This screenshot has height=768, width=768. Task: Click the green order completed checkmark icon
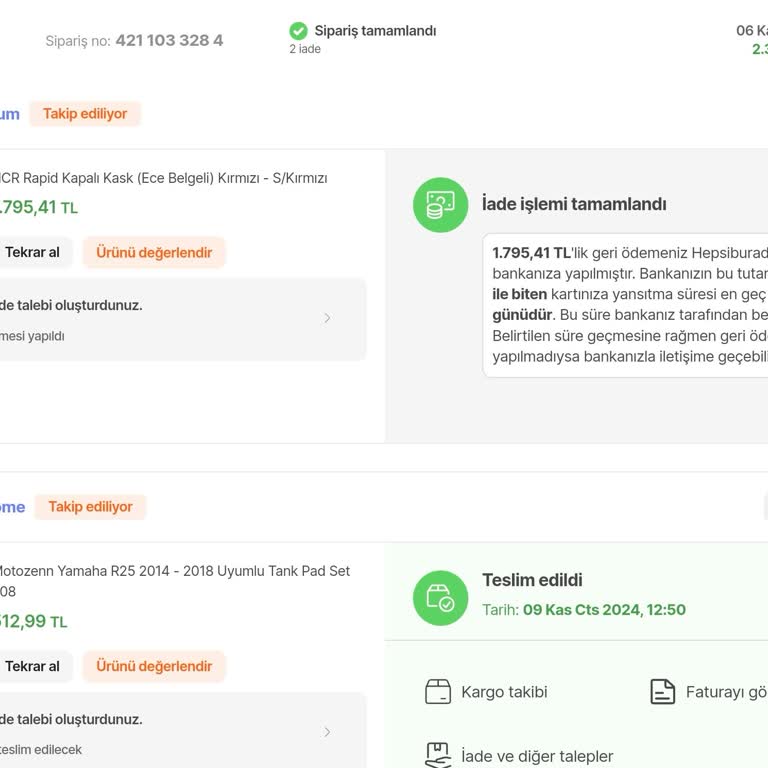click(x=298, y=31)
